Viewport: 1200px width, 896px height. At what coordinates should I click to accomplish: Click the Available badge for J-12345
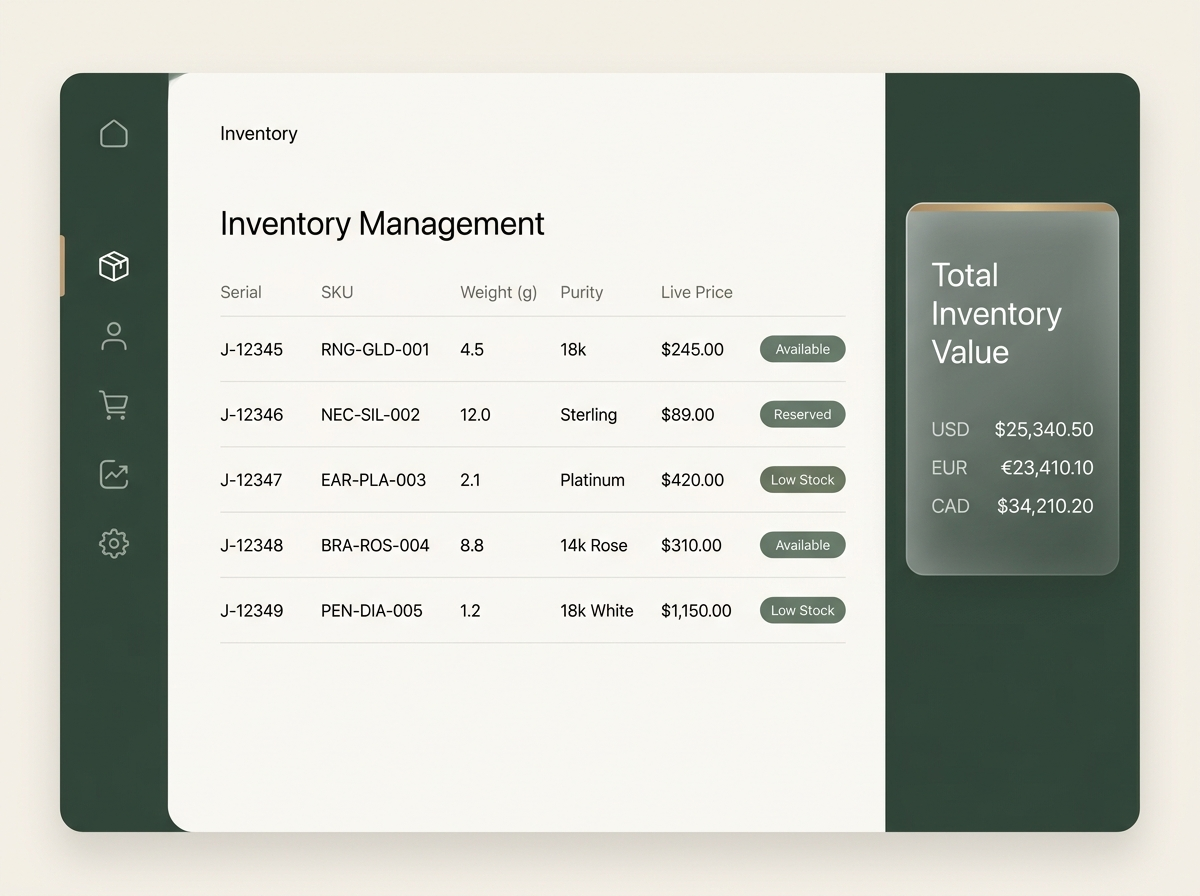coord(803,349)
